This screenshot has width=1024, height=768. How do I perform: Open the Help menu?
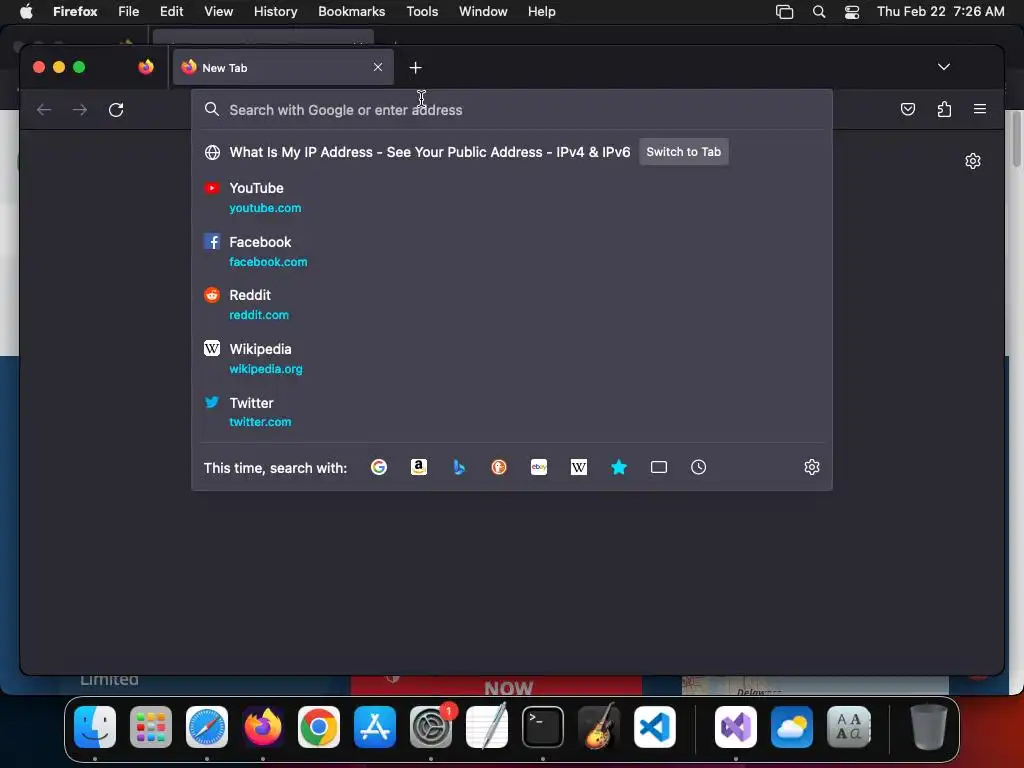[541, 11]
